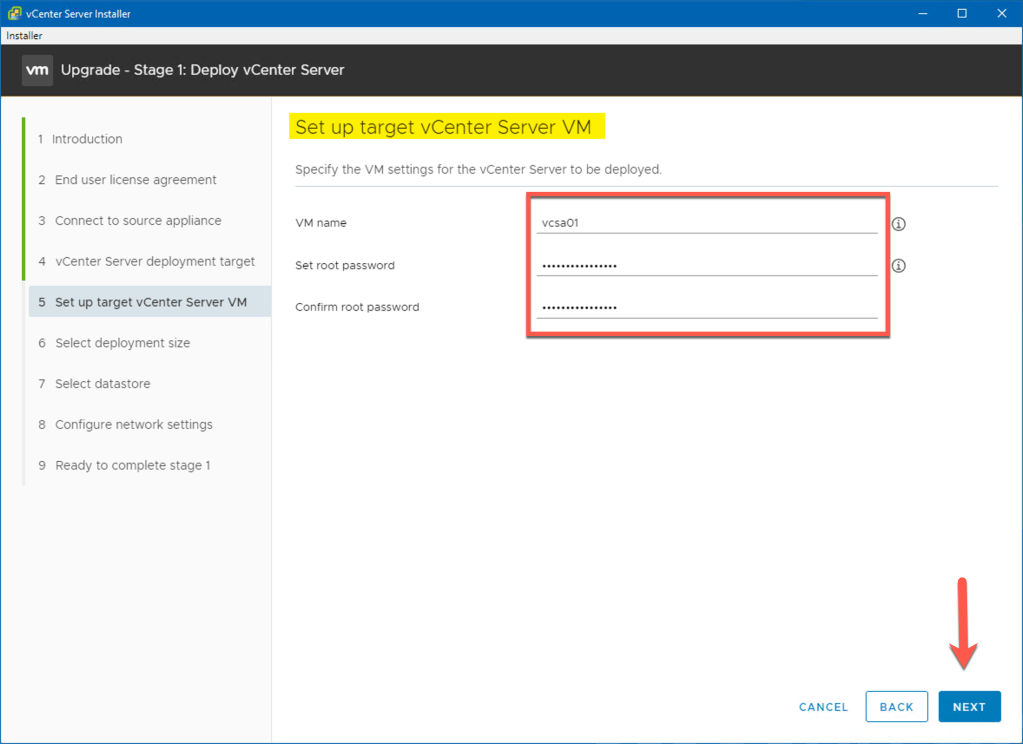
Task: Click into the Set root password field
Action: [706, 266]
